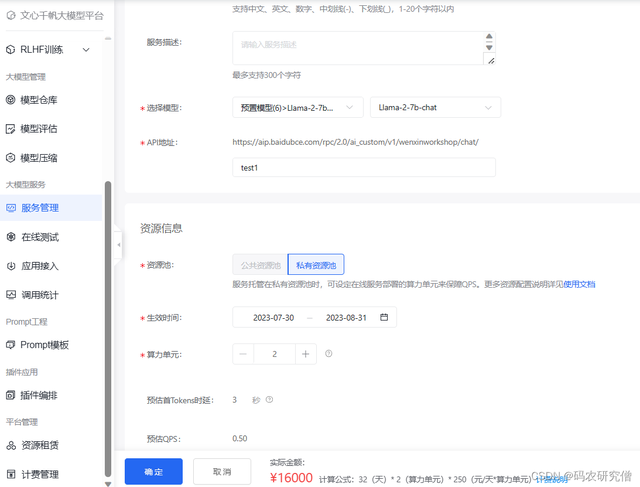Click the 服务描述 text area
This screenshot has width=640, height=487.
point(357,47)
